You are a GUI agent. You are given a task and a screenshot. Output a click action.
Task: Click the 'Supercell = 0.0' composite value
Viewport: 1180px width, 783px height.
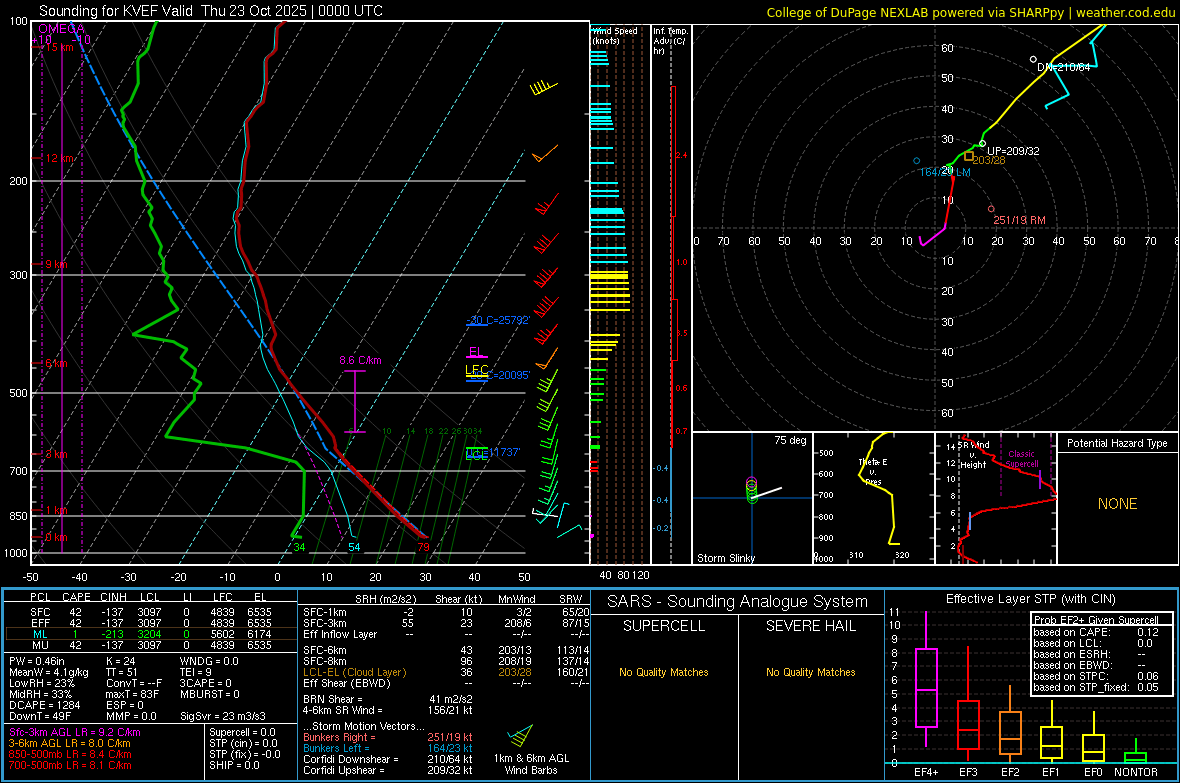[x=242, y=732]
